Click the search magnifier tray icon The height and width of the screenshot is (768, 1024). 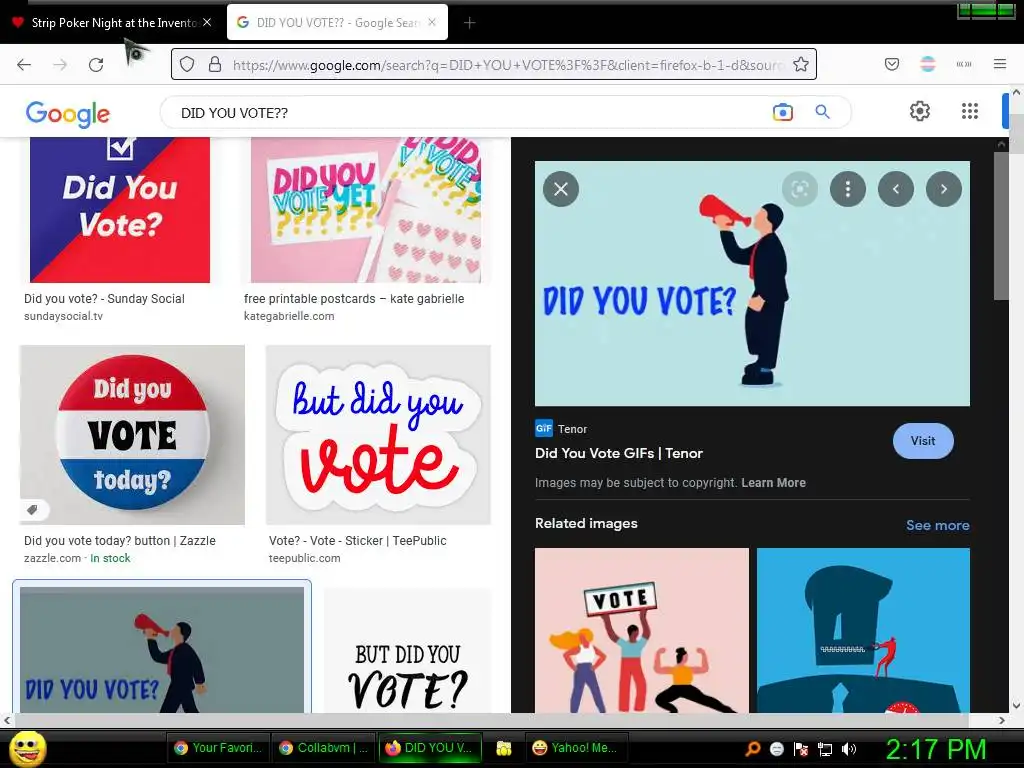[x=753, y=749]
